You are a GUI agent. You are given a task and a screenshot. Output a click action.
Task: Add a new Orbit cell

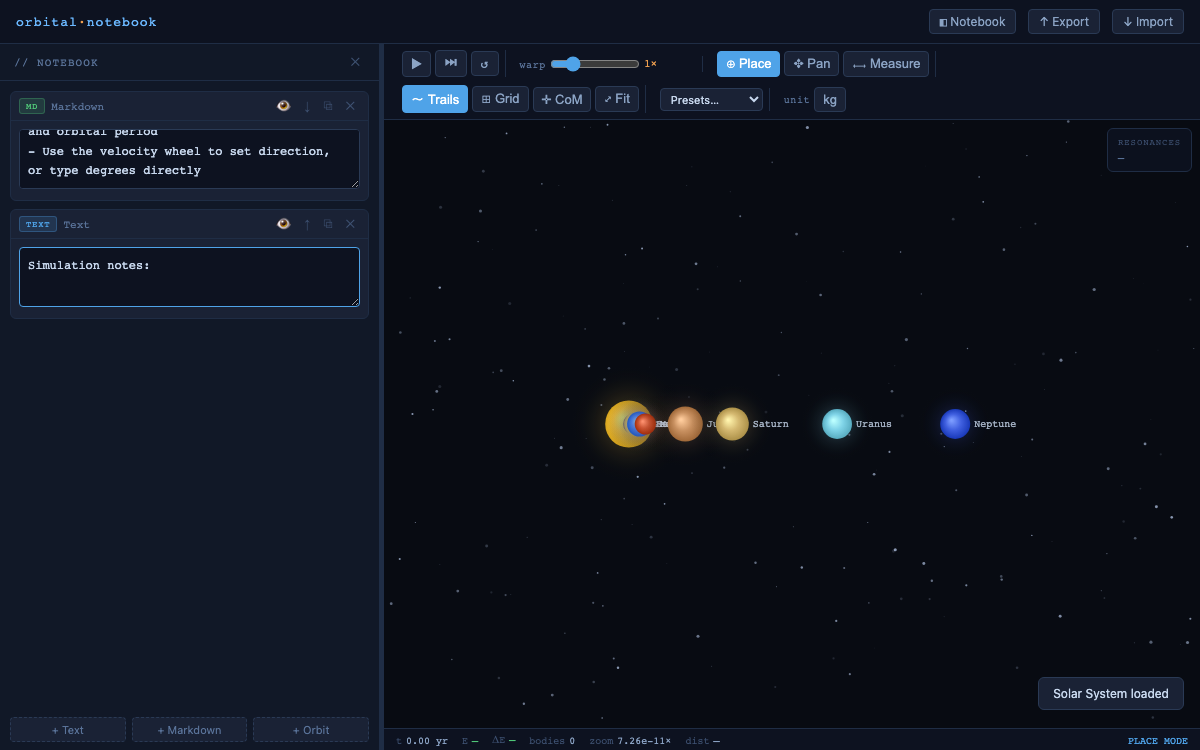311,730
